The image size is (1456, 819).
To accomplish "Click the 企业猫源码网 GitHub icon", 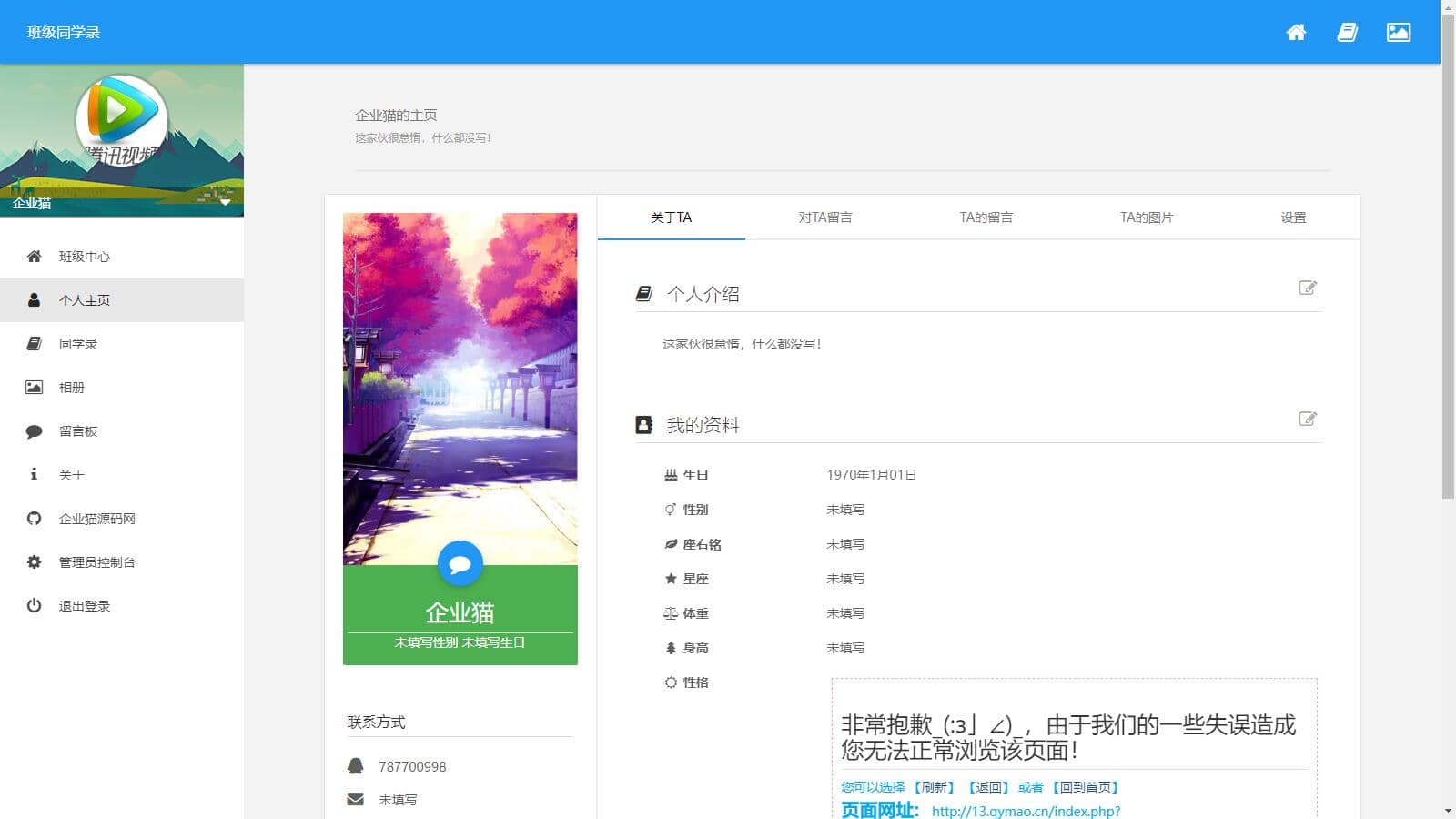I will tap(34, 518).
